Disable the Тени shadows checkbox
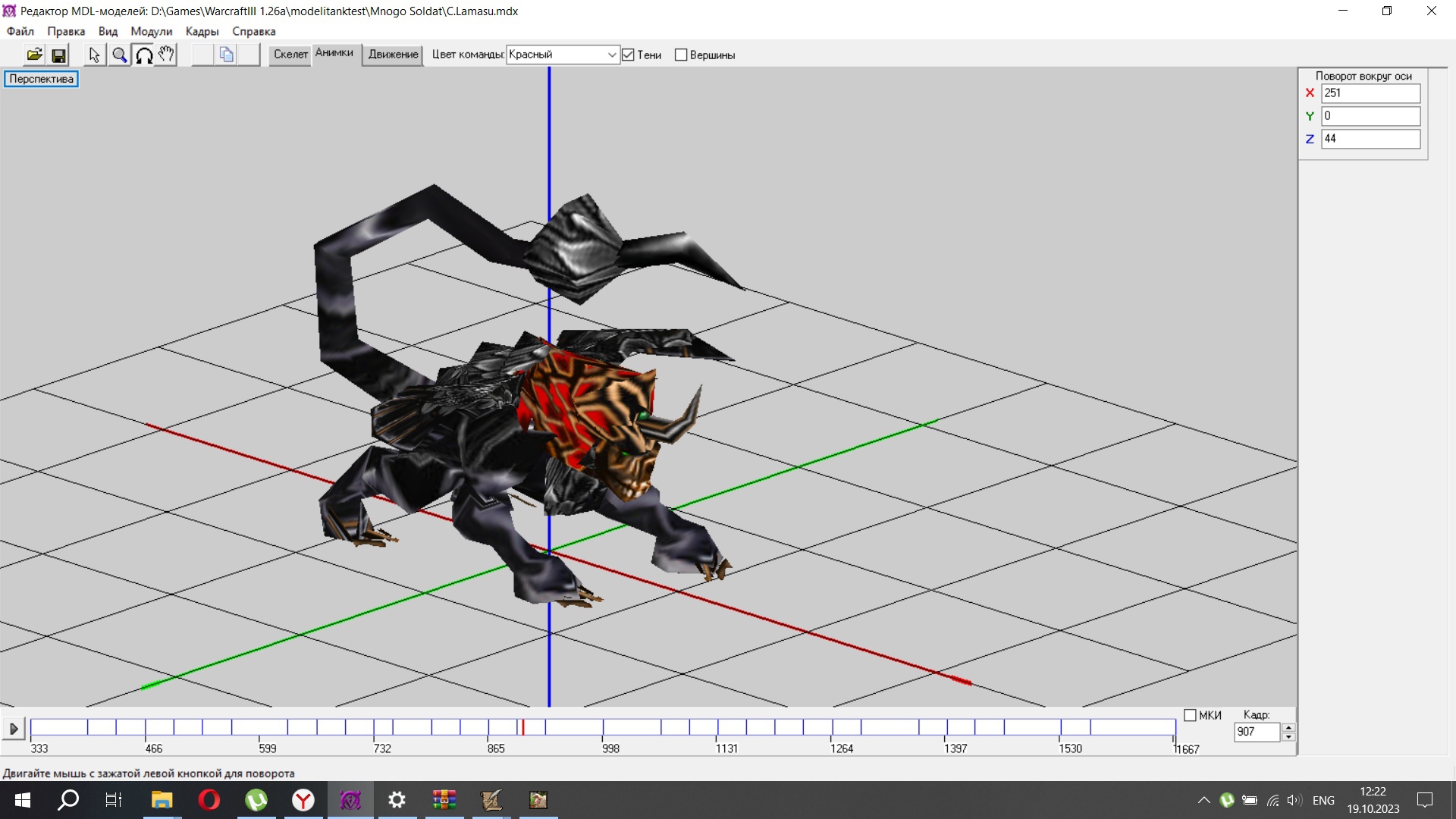The width and height of the screenshot is (1456, 819). pos(628,55)
